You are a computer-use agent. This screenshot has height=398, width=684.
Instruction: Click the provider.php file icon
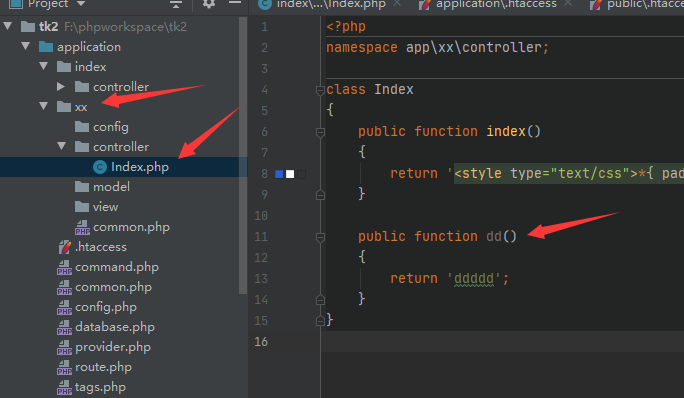pos(64,347)
